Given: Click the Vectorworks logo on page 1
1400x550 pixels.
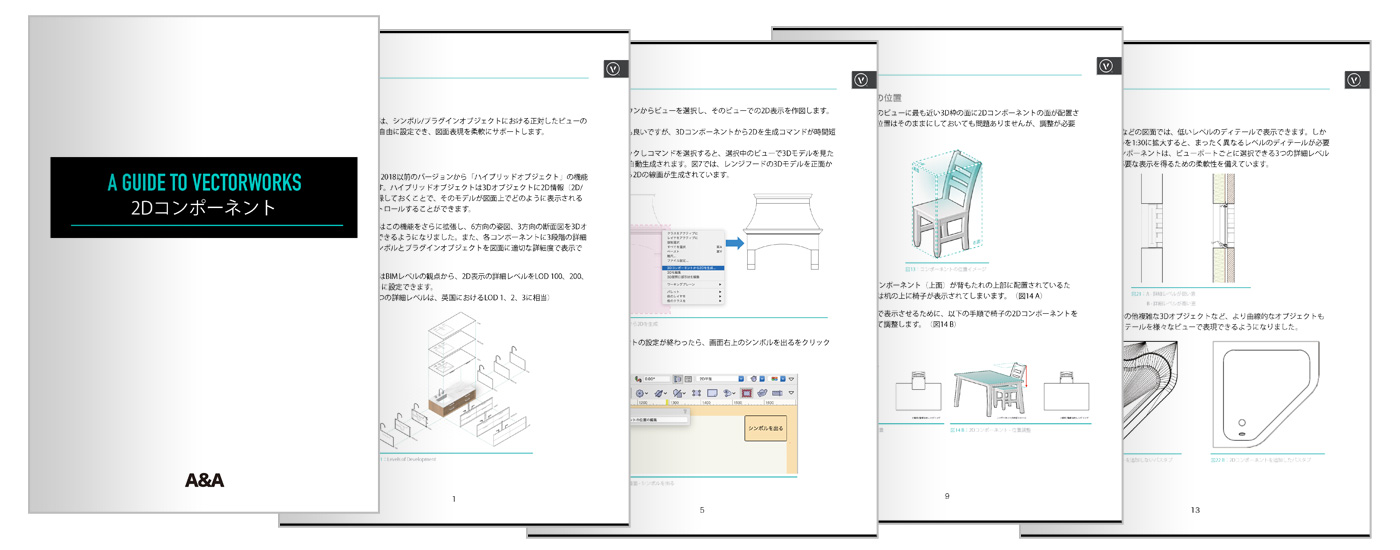Looking at the screenshot, I should point(616,68).
